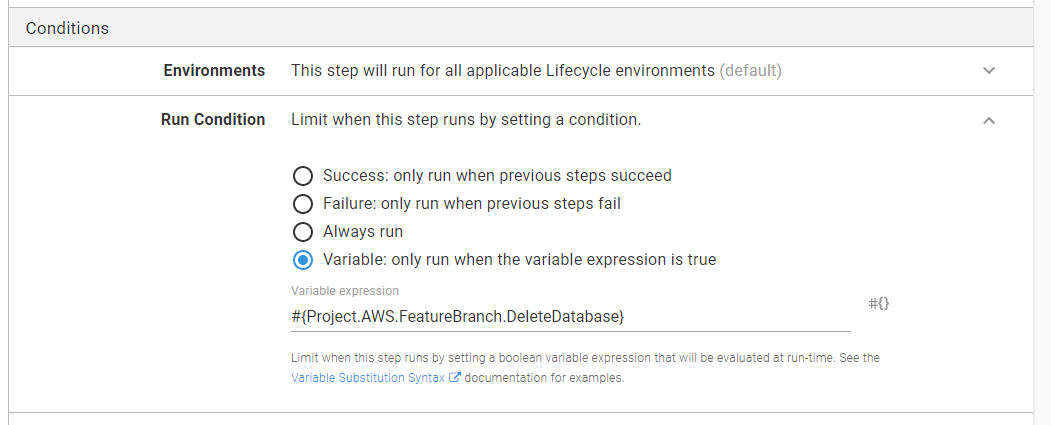Click the Environments row label
Image resolution: width=1051 pixels, height=425 pixels.
(x=214, y=71)
